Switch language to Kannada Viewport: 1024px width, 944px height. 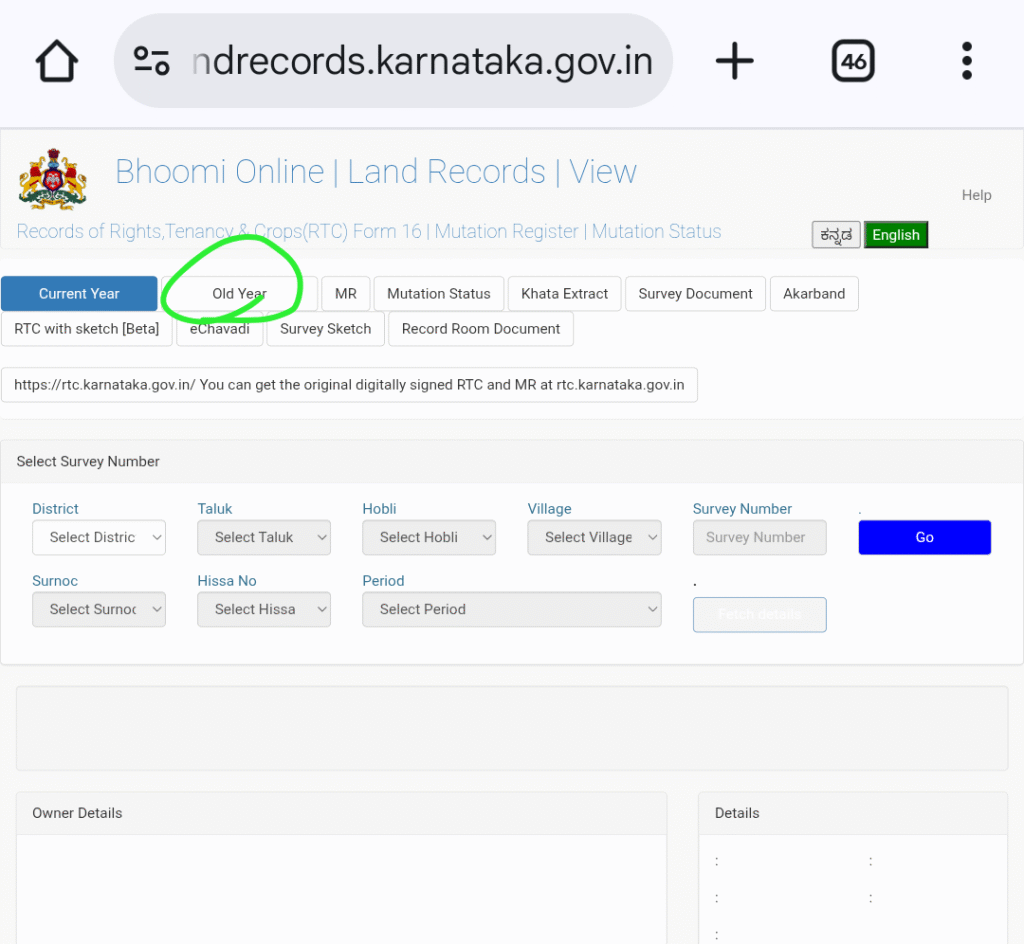point(835,235)
